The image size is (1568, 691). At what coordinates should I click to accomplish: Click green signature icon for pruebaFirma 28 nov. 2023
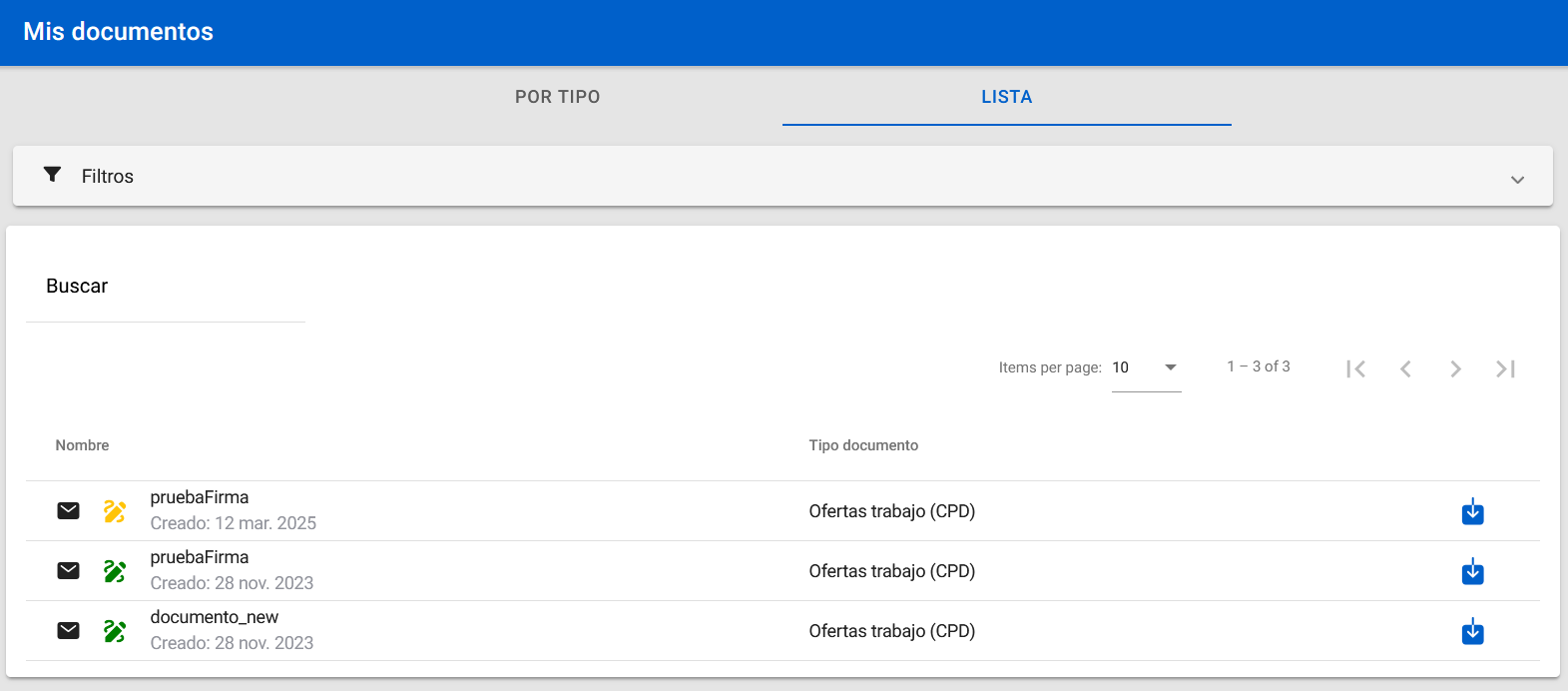coord(115,571)
